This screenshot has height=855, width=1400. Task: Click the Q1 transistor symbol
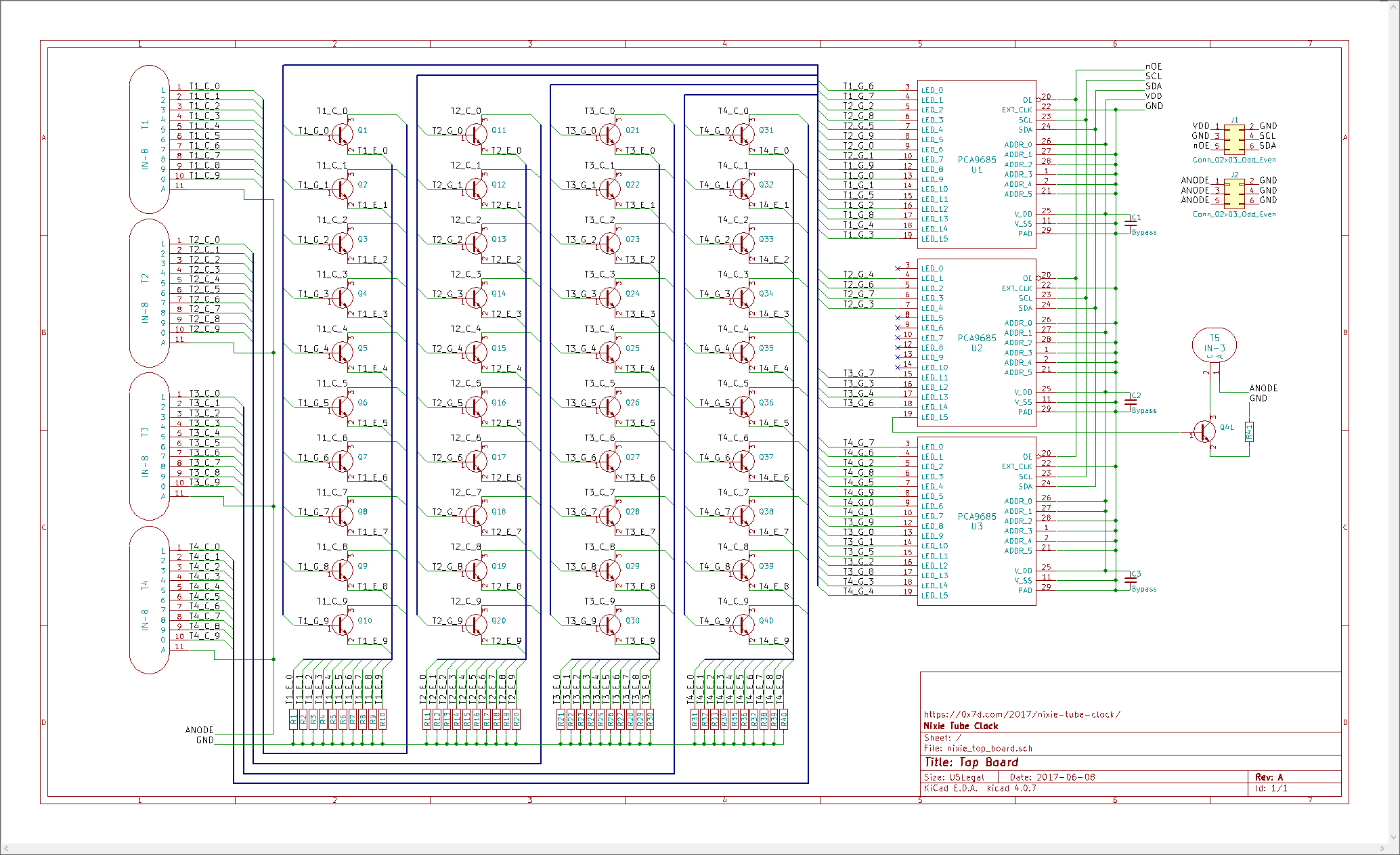tap(343, 133)
